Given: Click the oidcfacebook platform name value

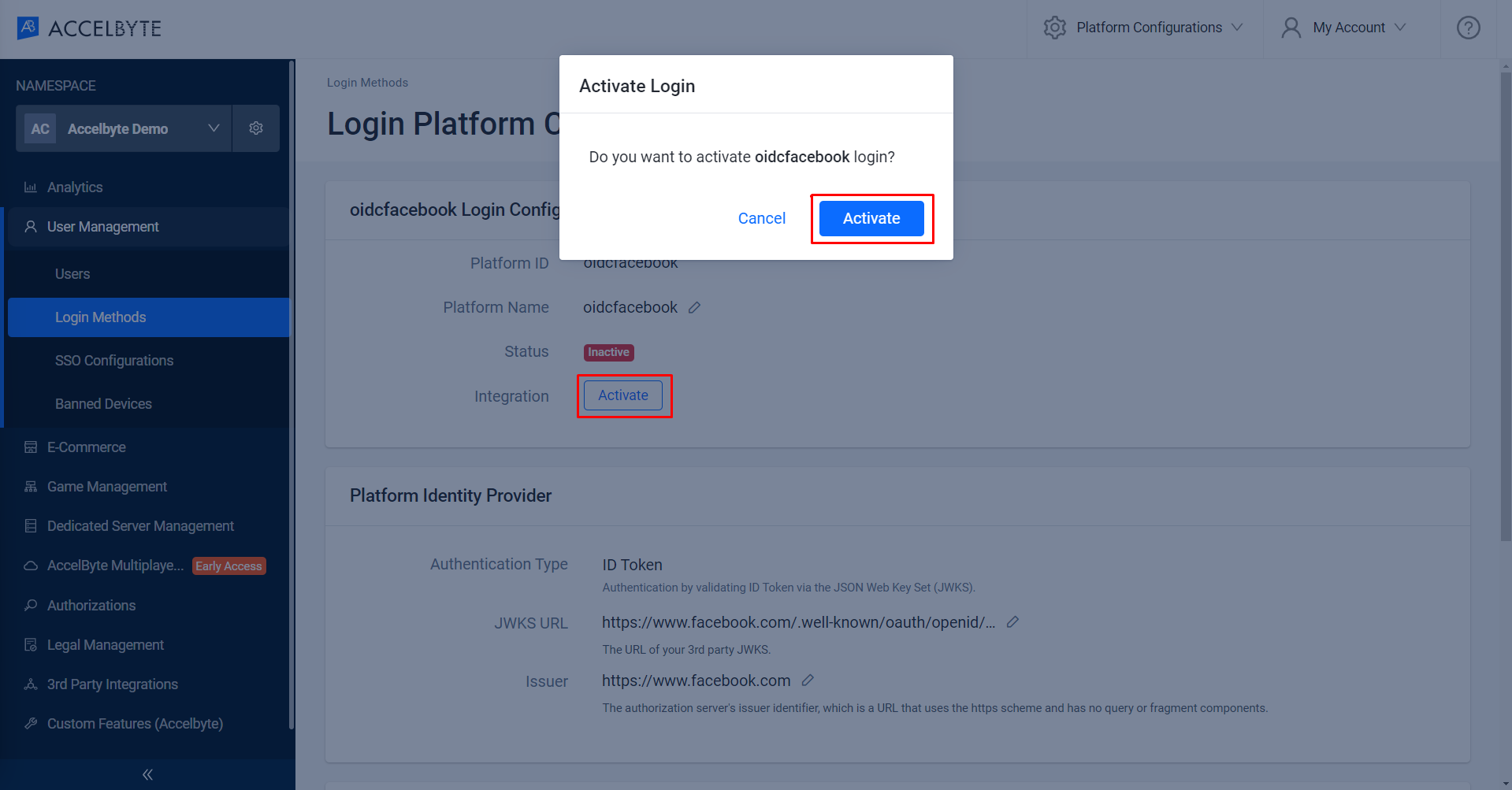Looking at the screenshot, I should tap(630, 307).
